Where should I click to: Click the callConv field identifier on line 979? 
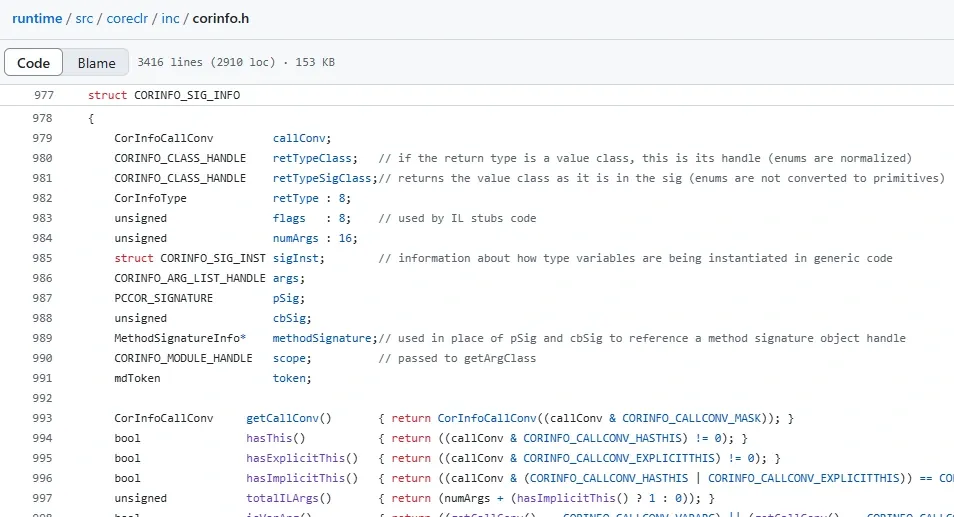click(x=299, y=138)
